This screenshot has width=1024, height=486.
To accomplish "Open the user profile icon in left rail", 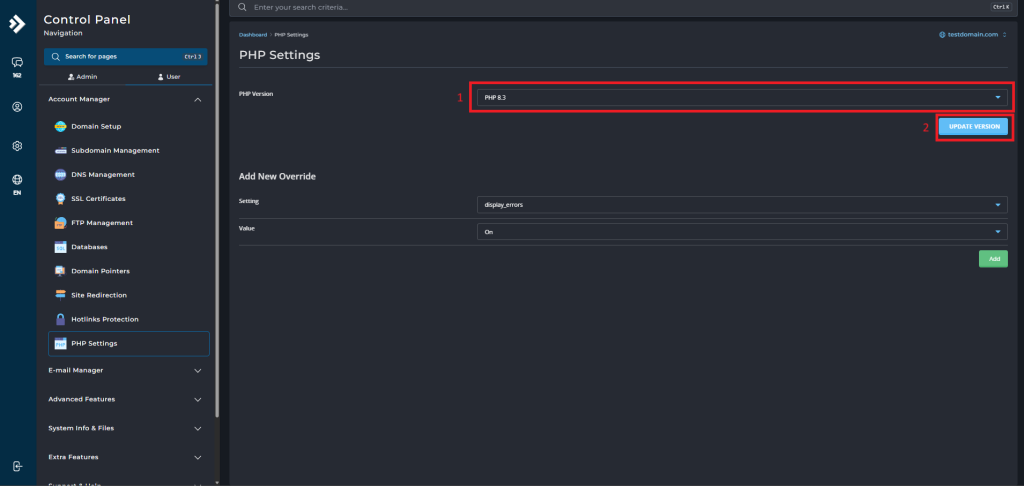I will tap(18, 106).
